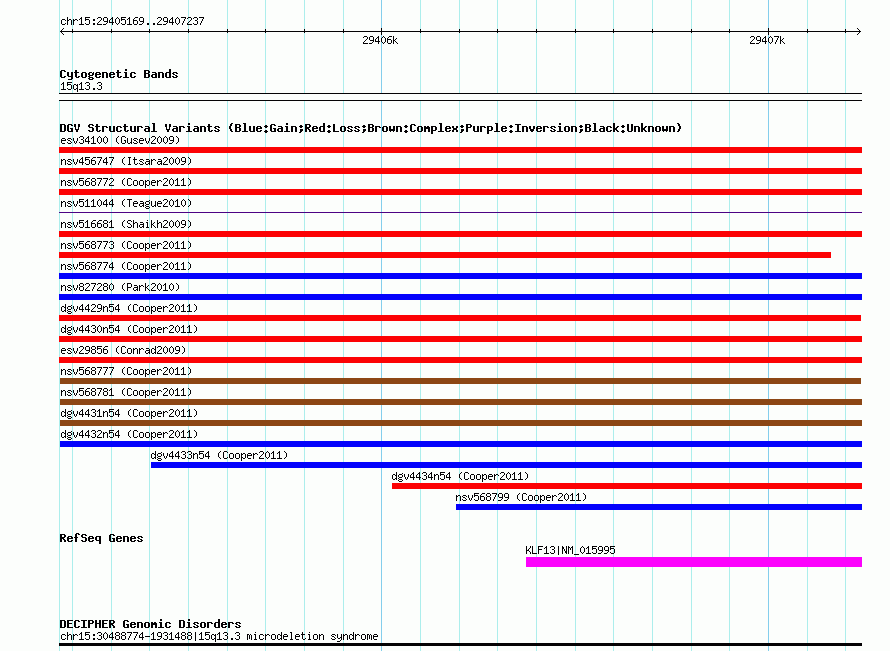Viewport: 890px width, 651px height.
Task: Click the chr15:29405169..29407237 coordinate label
Action: coord(132,21)
